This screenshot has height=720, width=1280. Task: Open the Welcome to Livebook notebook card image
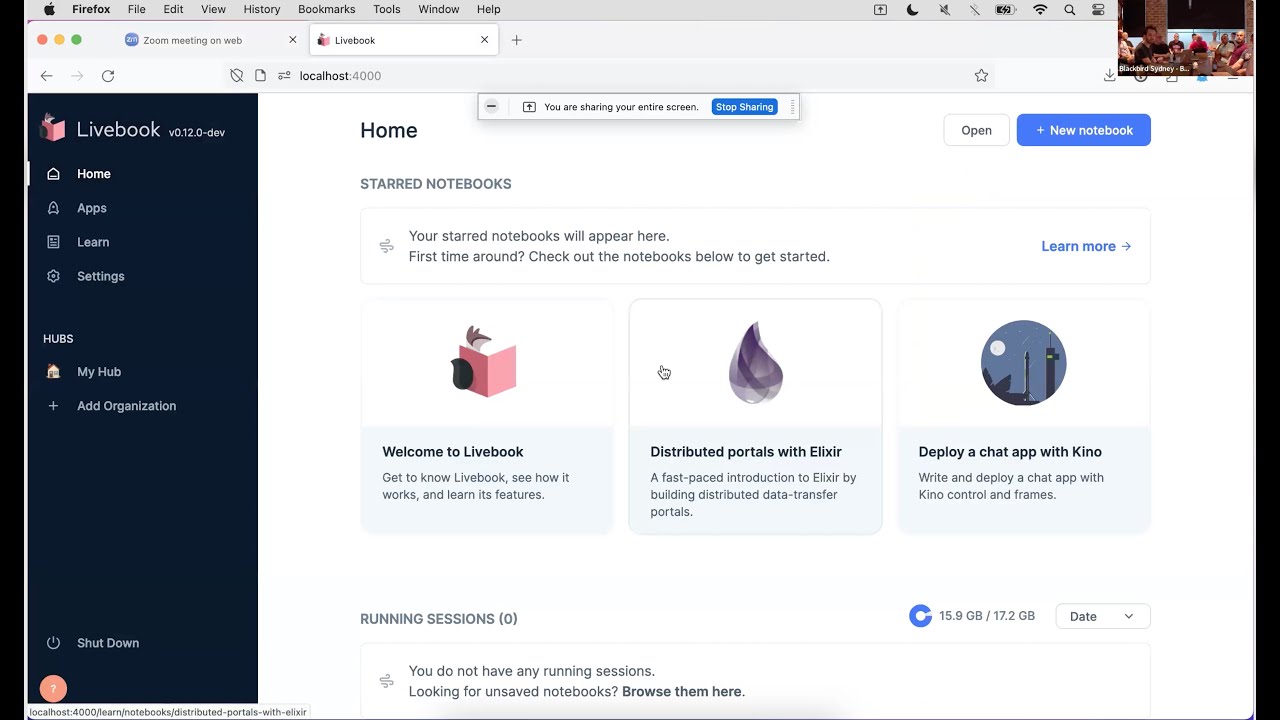pos(487,362)
